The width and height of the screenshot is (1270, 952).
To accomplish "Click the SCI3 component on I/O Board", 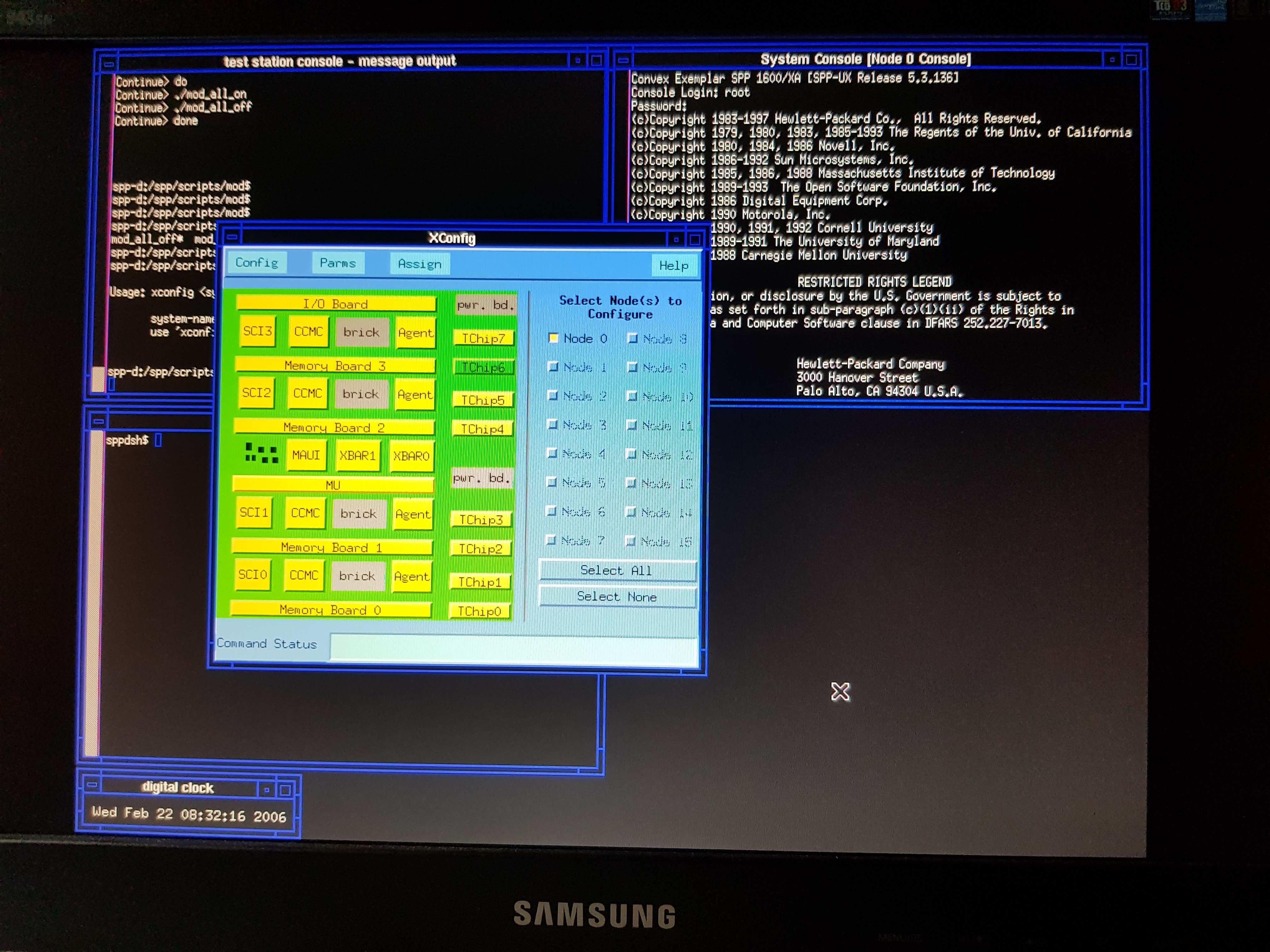I will click(257, 331).
